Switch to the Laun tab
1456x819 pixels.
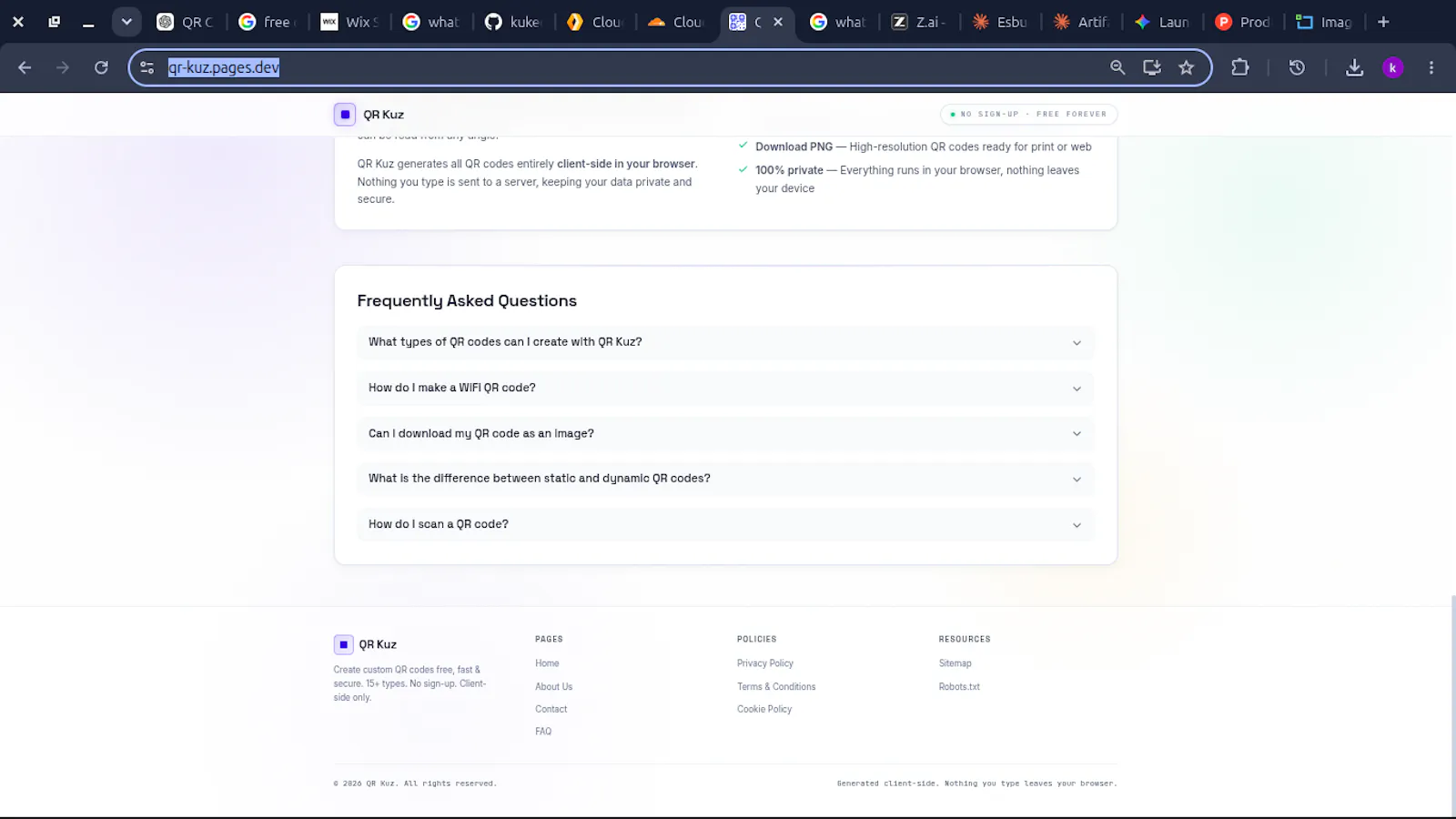pyautogui.click(x=1164, y=22)
